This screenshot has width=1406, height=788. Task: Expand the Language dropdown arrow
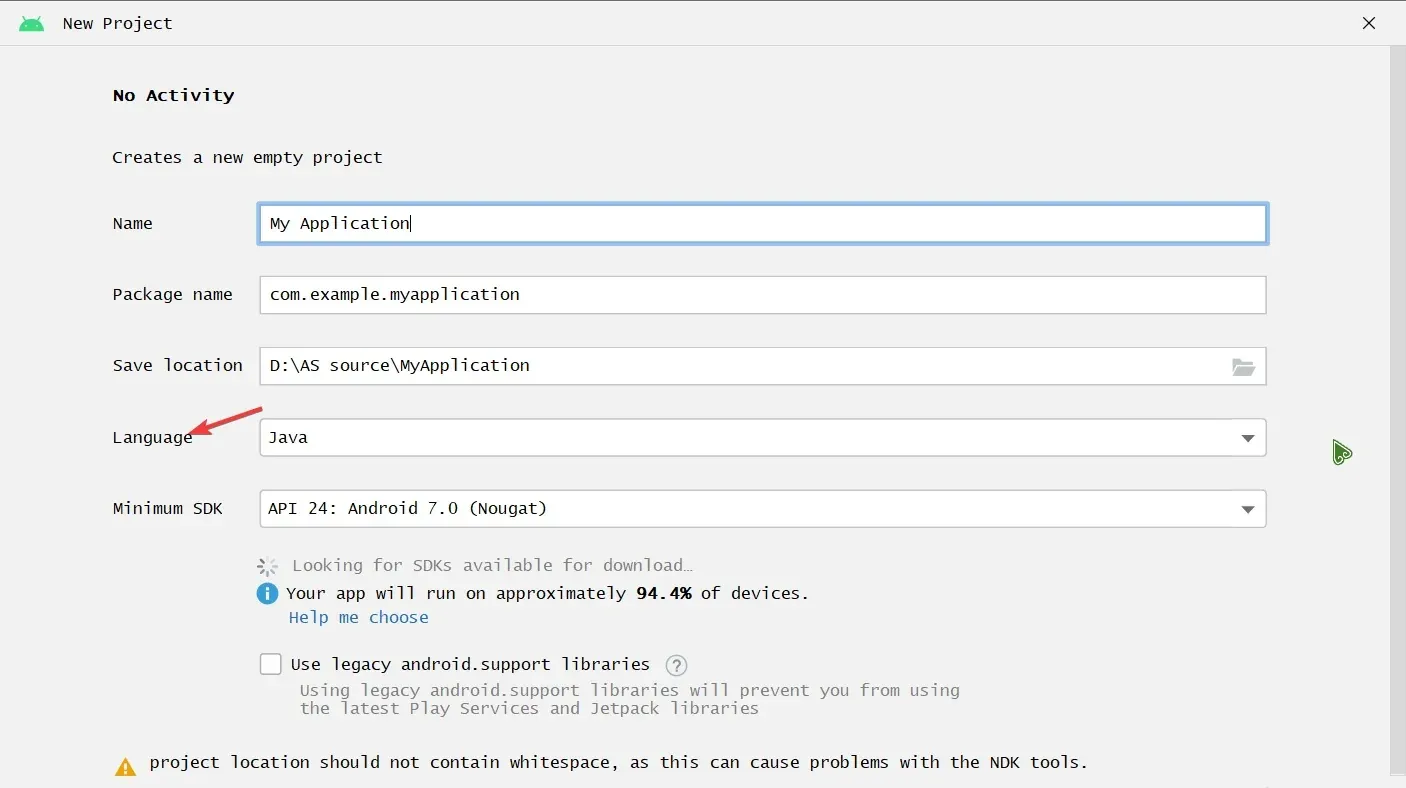click(x=1248, y=438)
